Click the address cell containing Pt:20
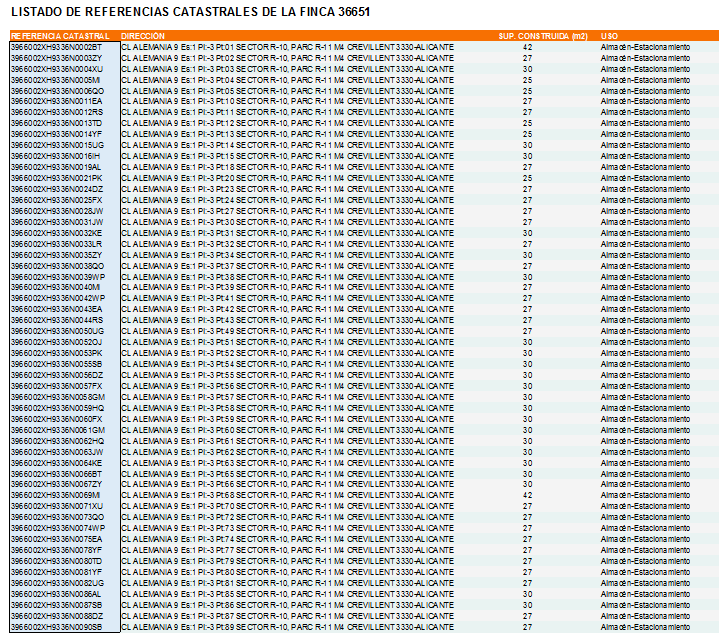This screenshot has height=641, width=723. click(x=287, y=178)
